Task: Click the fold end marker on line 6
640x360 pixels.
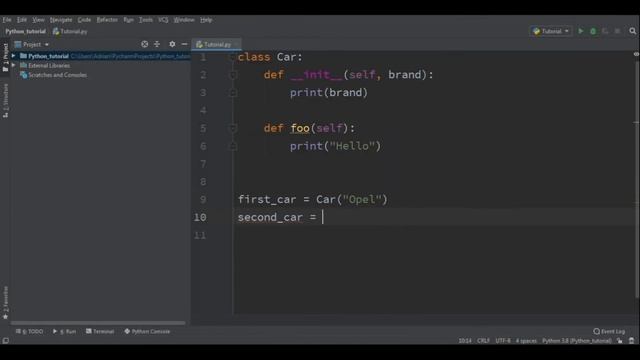Action: 233,146
